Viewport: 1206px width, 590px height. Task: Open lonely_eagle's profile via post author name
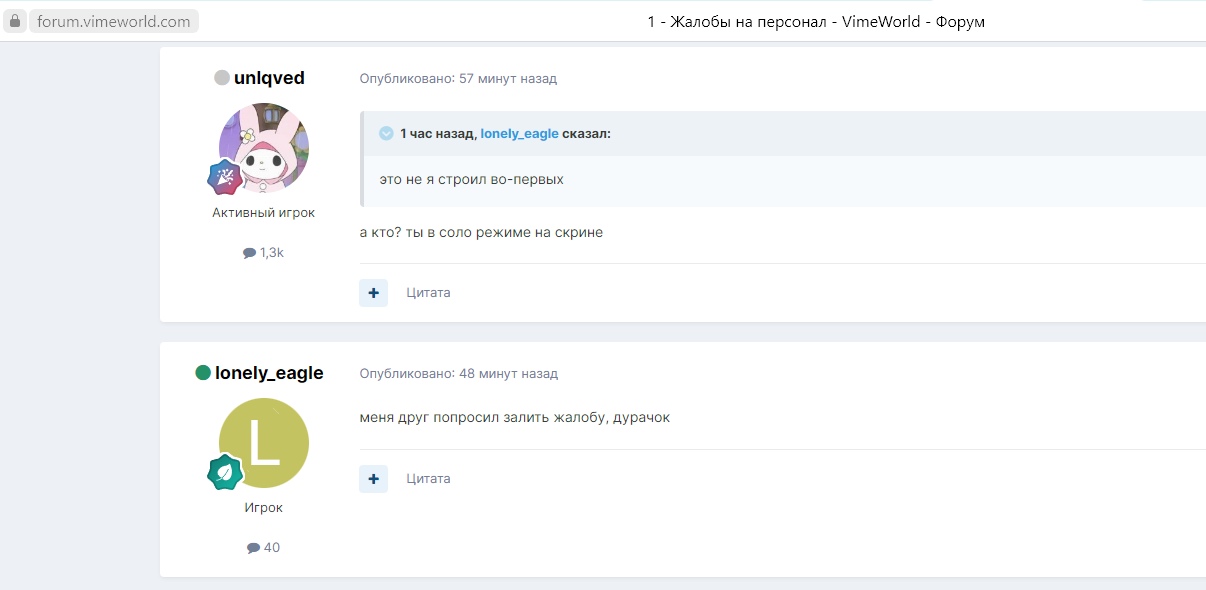(x=269, y=373)
